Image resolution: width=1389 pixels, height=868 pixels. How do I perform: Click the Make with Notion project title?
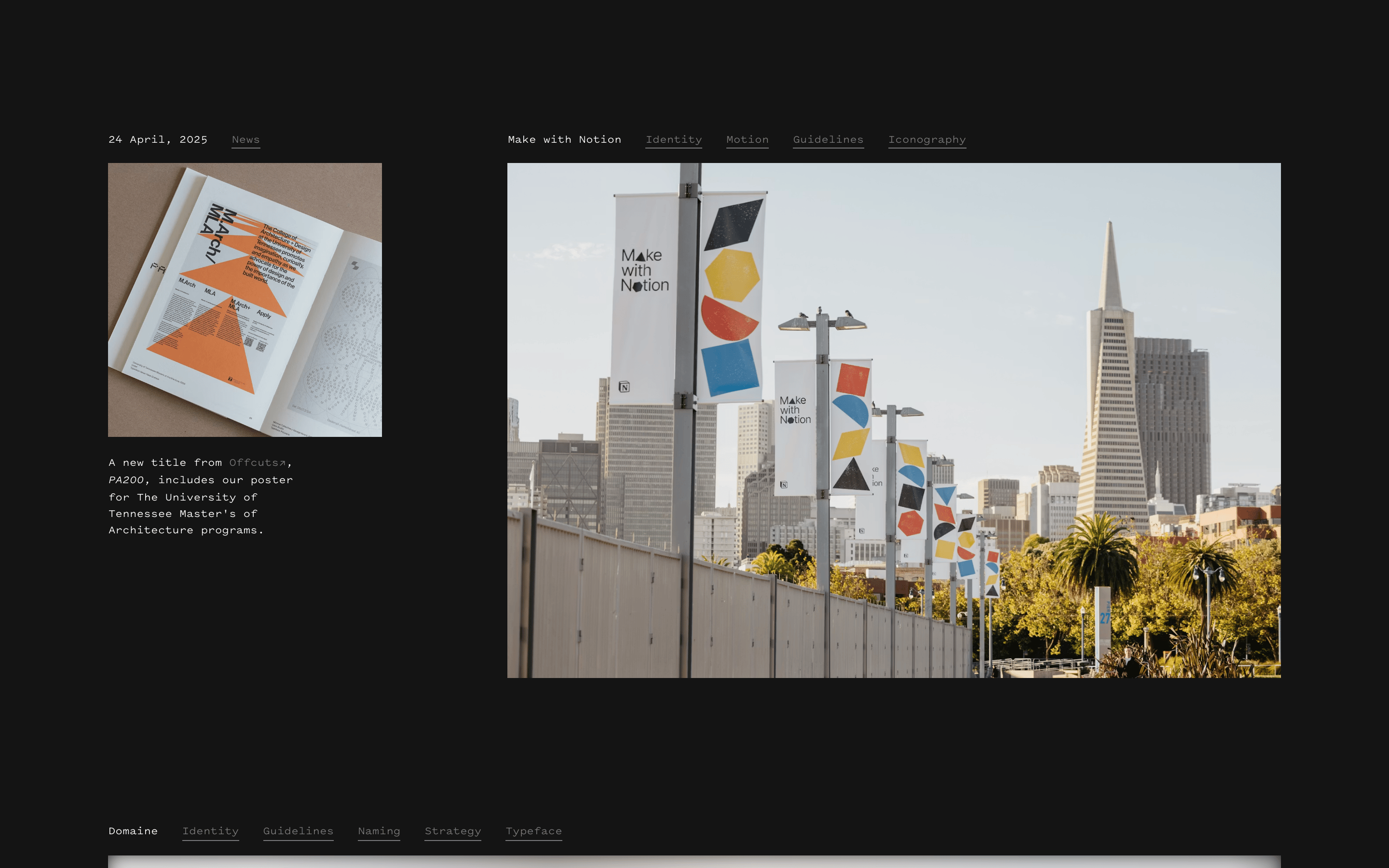[564, 139]
